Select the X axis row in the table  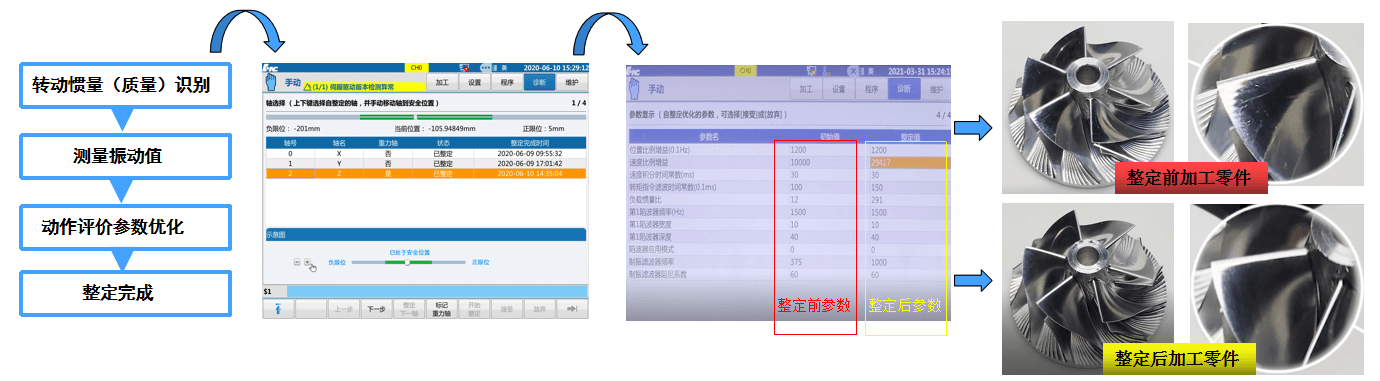425,154
